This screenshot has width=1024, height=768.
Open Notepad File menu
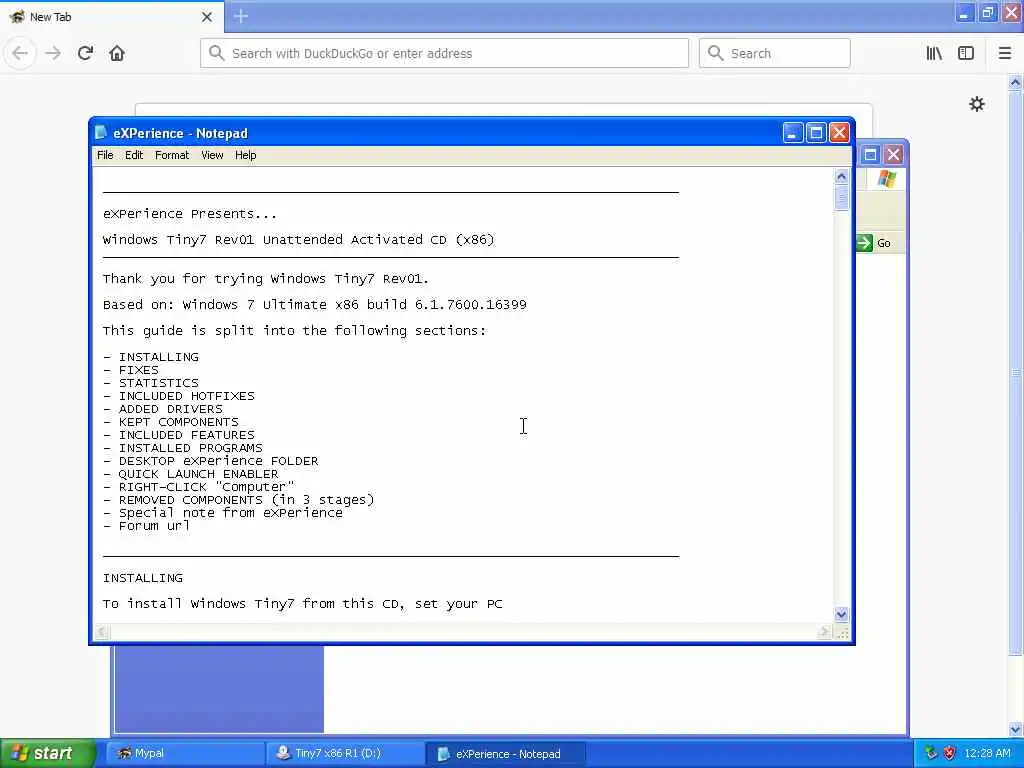[x=105, y=155]
